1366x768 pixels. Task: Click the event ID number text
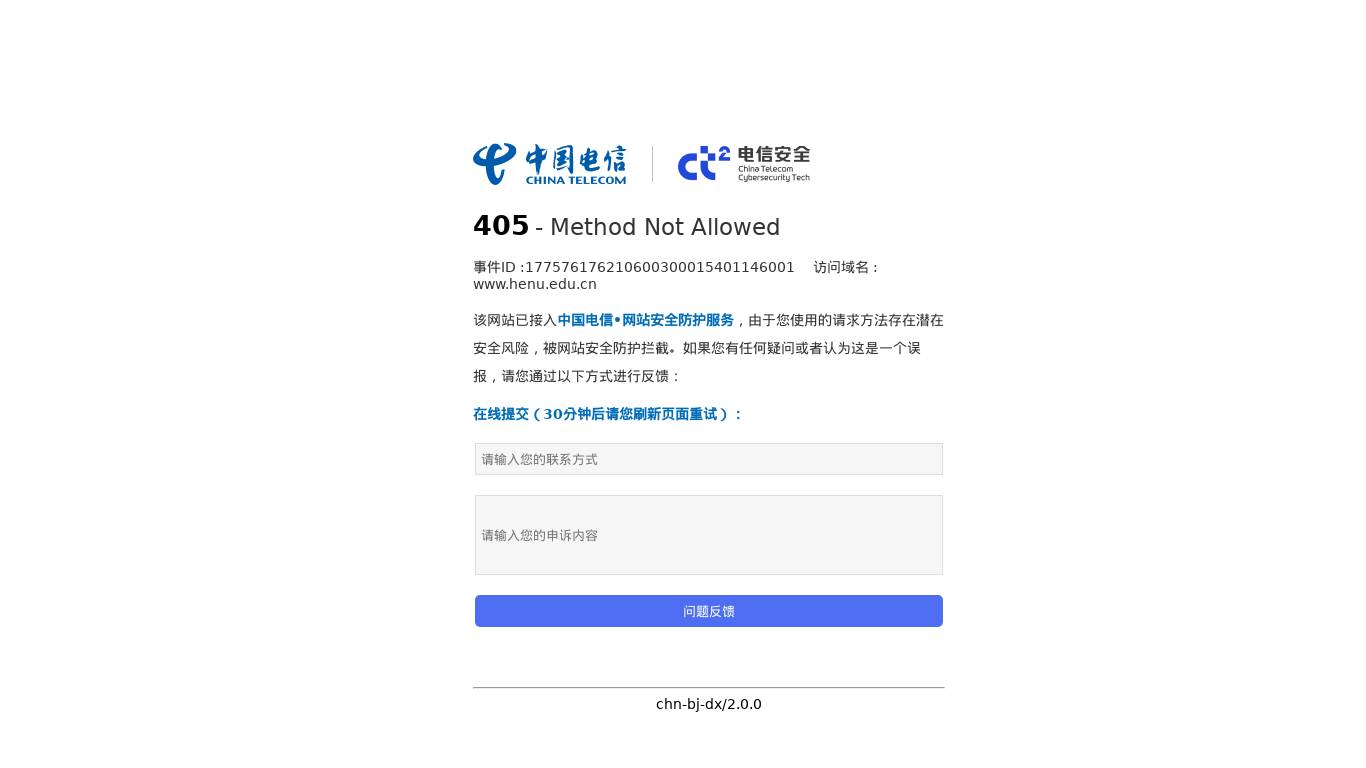point(660,267)
